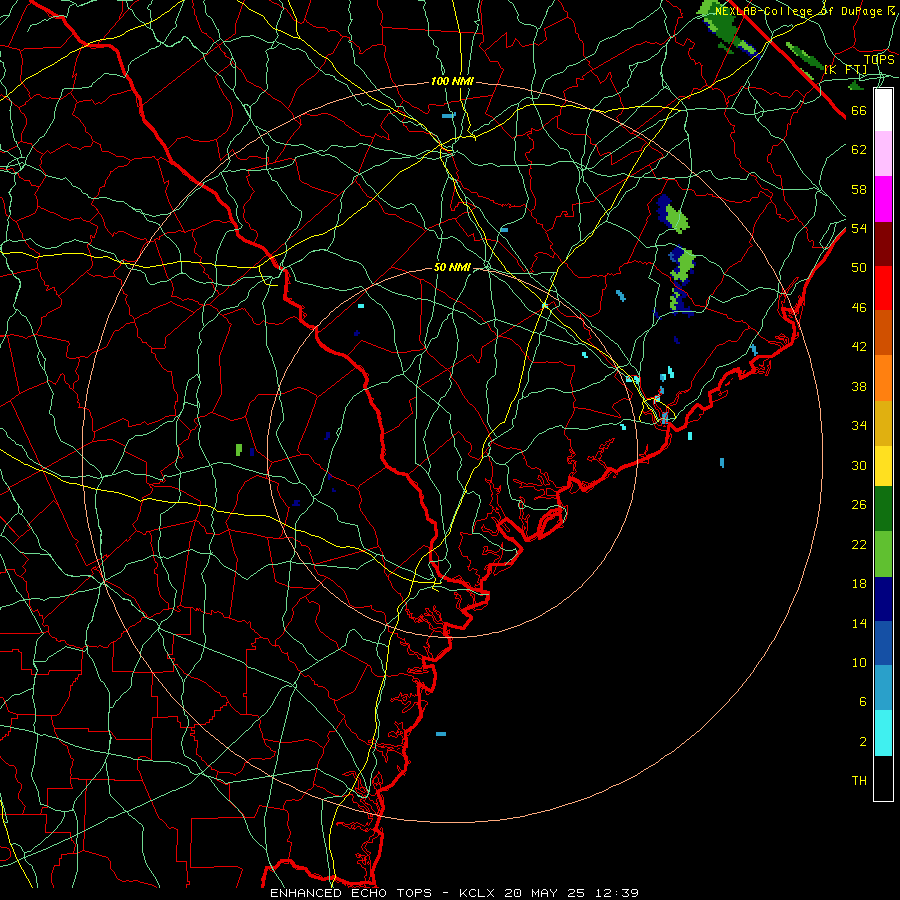Click the legend value "50"
This screenshot has height=900, width=900.
(x=859, y=267)
